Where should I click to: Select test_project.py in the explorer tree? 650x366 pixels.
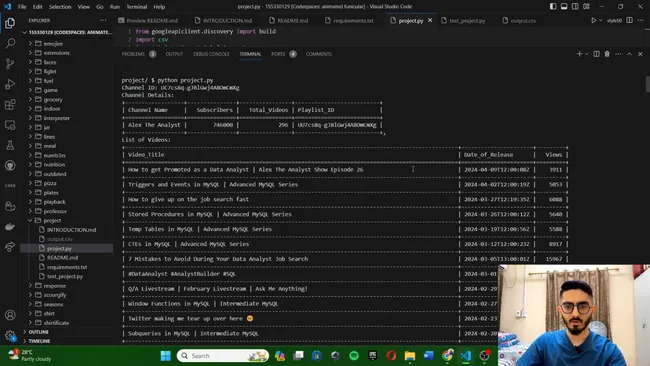click(x=65, y=276)
